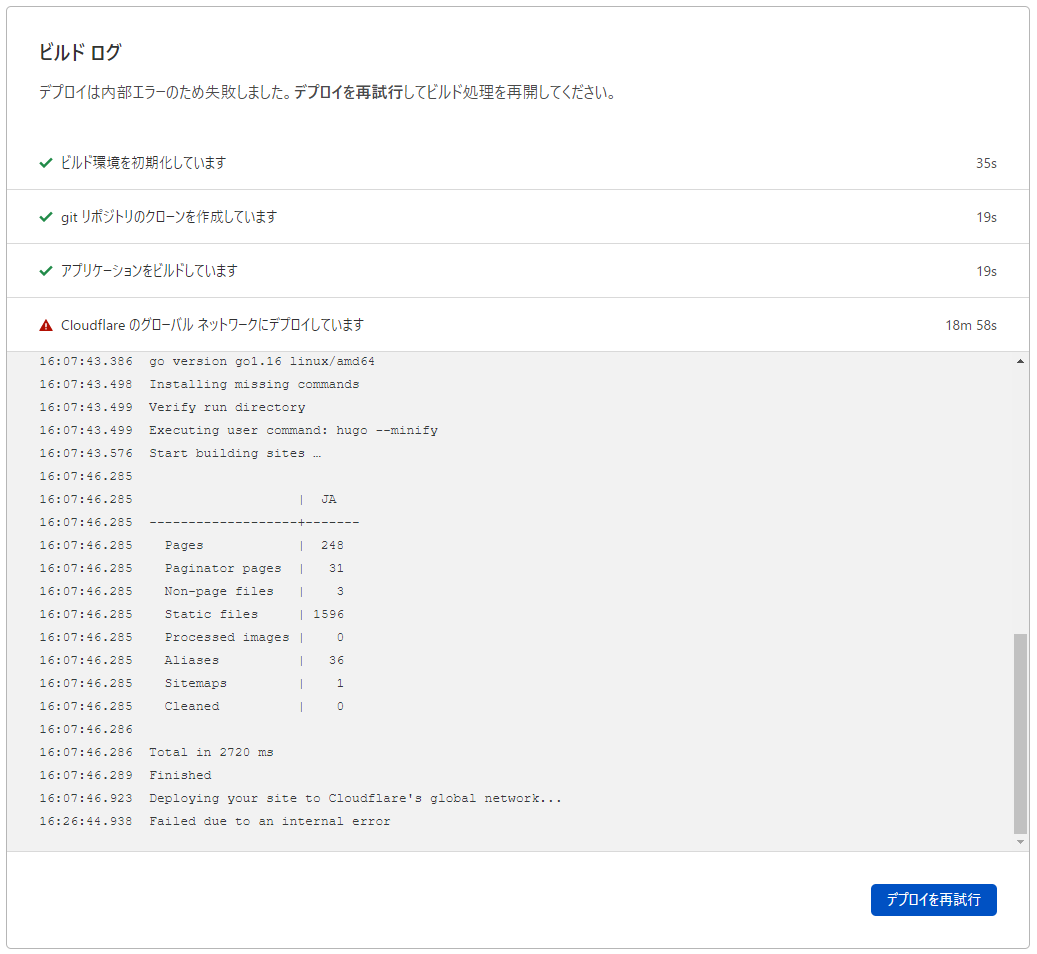
Task: Select the "Executing user command: hugo --minify" line
Action: click(x=293, y=430)
